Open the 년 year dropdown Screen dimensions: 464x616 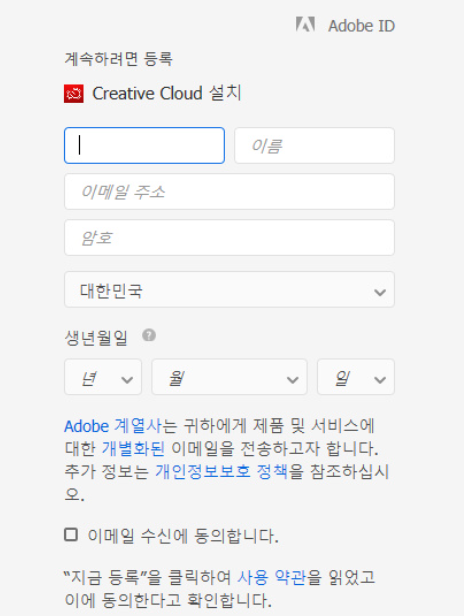coord(103,377)
